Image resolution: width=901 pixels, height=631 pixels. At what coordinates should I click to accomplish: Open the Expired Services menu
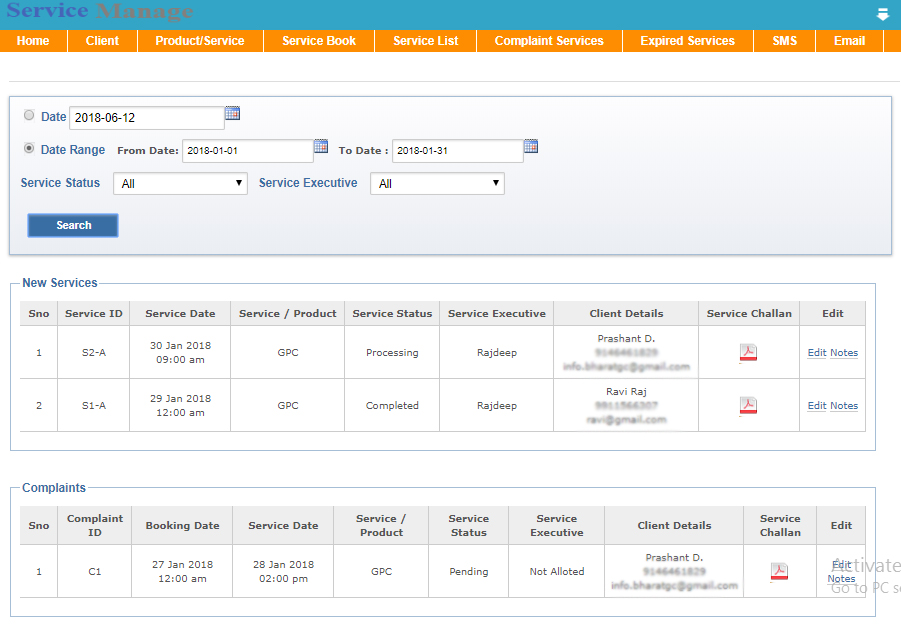pos(687,41)
